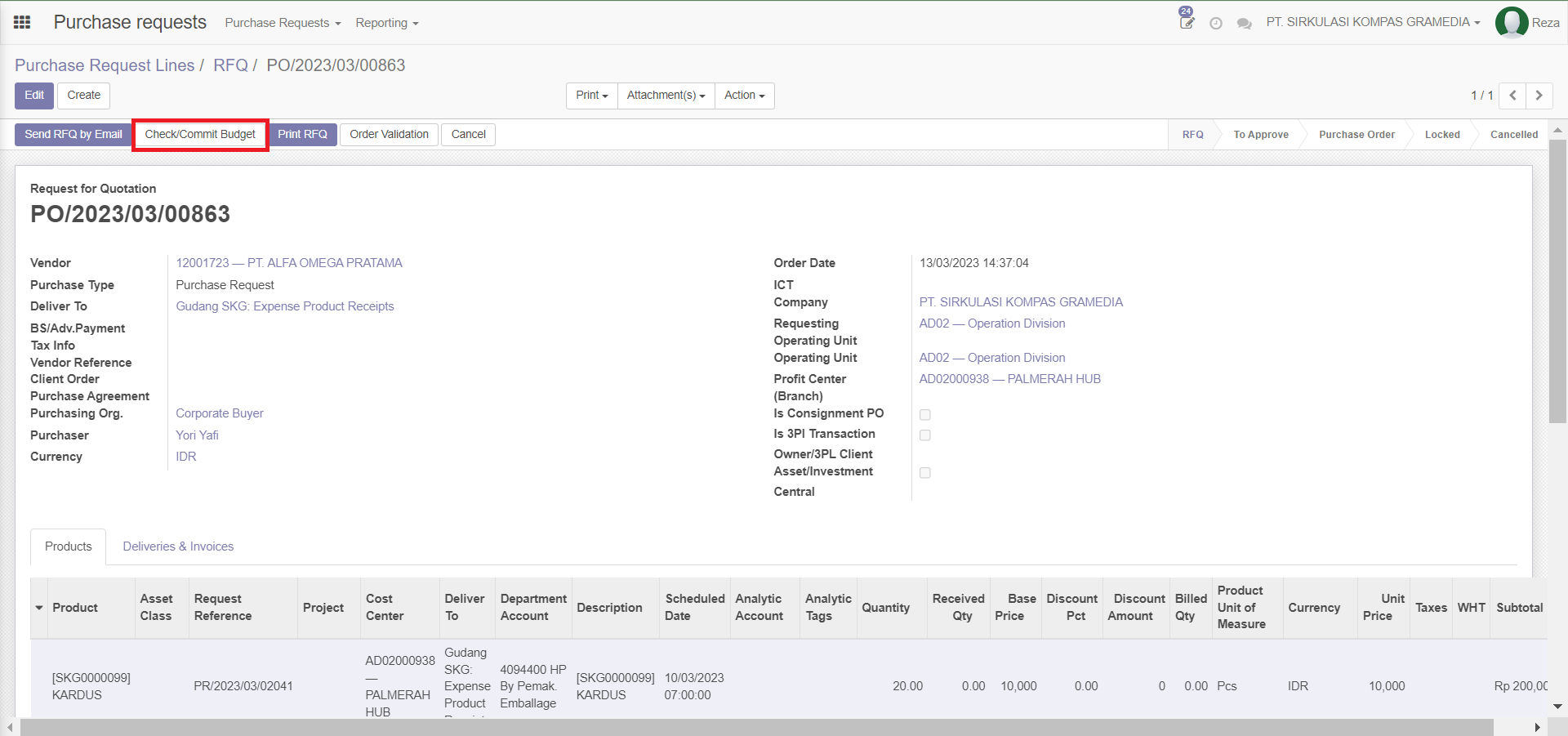Screen dimensions: 1568x736
Task: Select the Purchase Order status stage
Action: (x=1356, y=135)
